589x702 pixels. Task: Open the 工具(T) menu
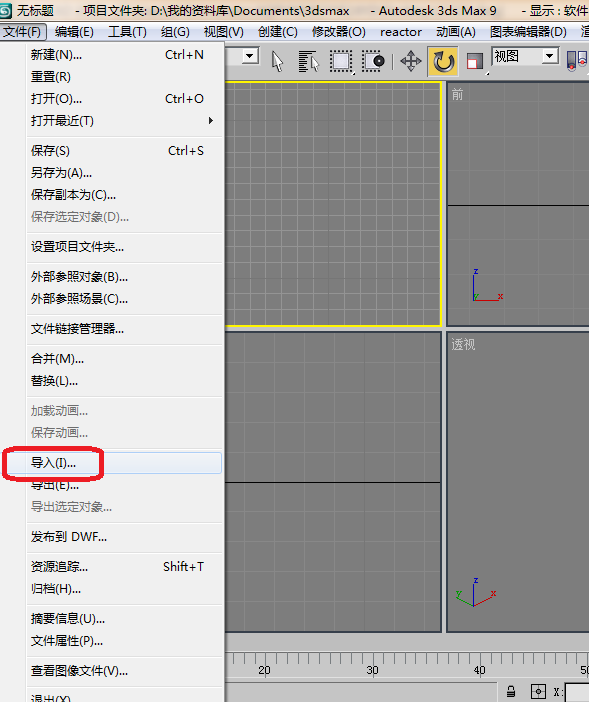[127, 32]
